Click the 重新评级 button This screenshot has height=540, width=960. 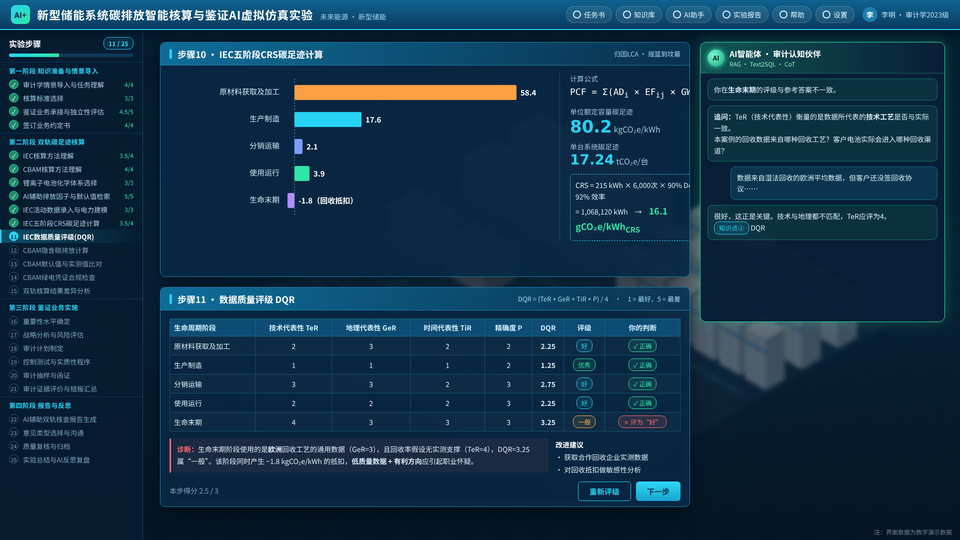[x=604, y=491]
